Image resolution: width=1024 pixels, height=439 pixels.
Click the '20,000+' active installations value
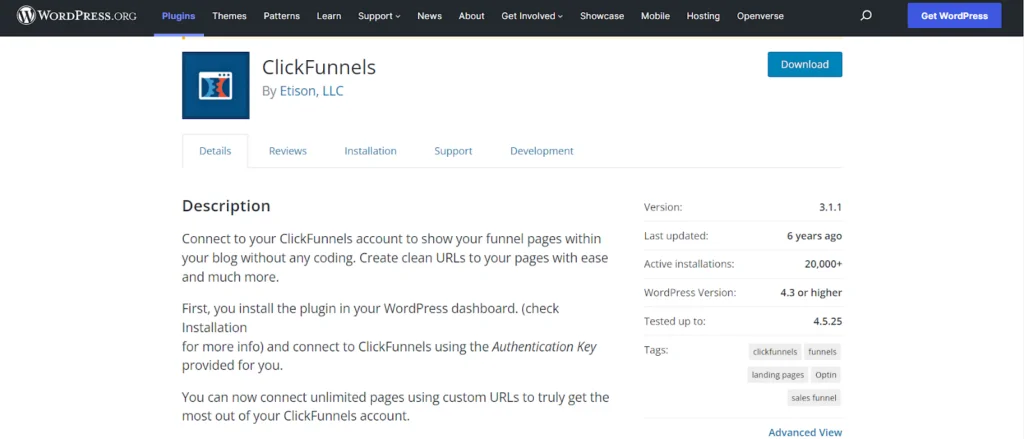[x=823, y=264]
